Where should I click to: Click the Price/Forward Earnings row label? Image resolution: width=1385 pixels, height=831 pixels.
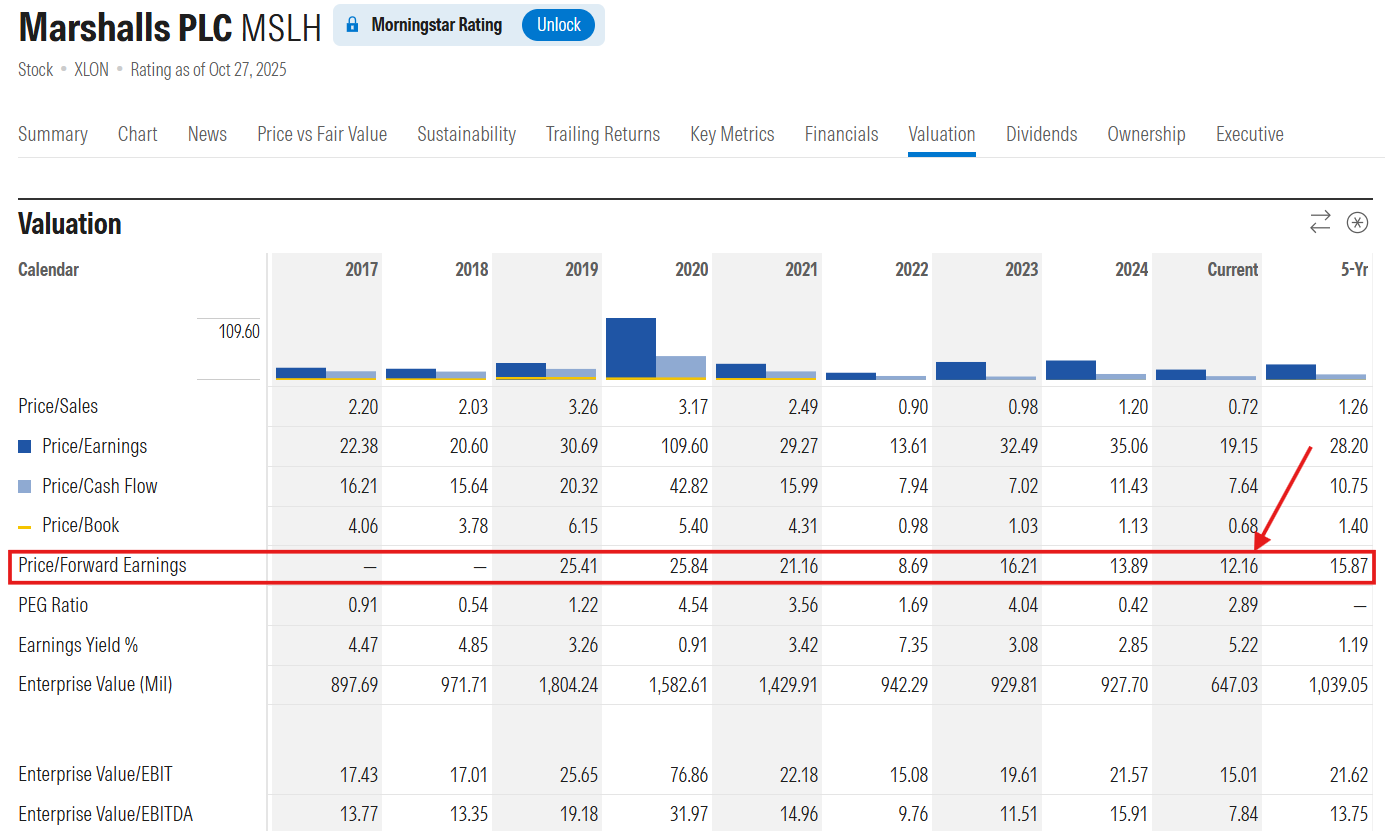click(x=102, y=566)
